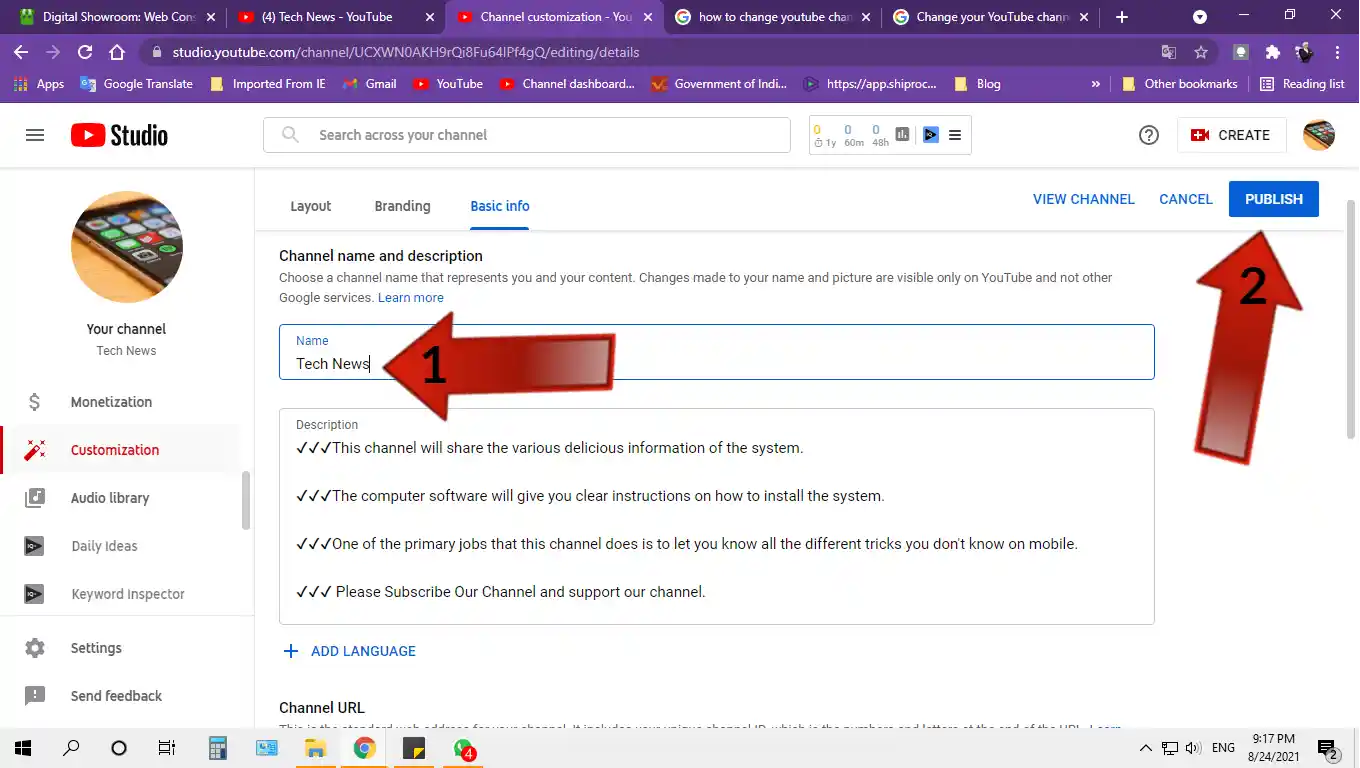Click the sidebar scrollbar

[x=246, y=500]
